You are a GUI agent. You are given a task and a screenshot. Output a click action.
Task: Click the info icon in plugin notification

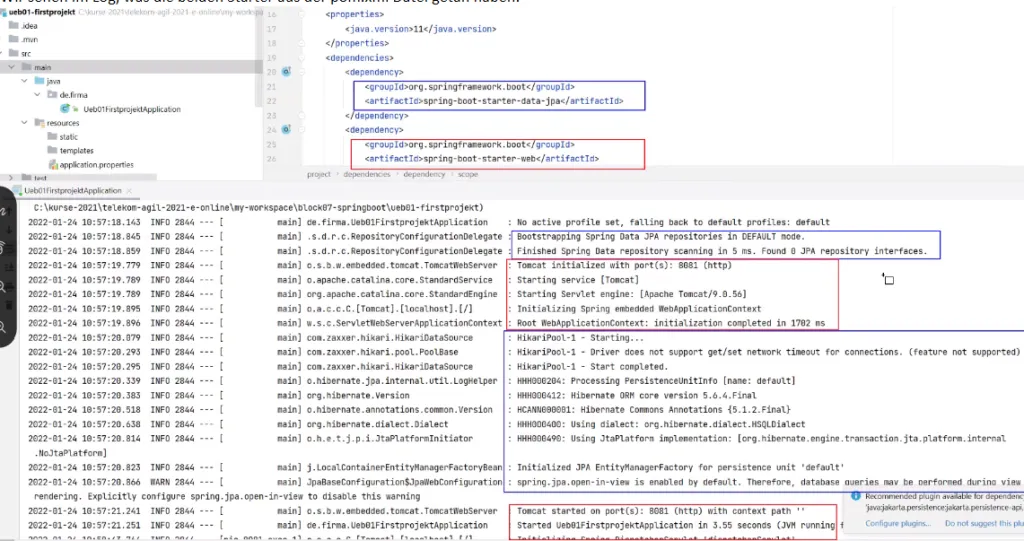coord(856,496)
